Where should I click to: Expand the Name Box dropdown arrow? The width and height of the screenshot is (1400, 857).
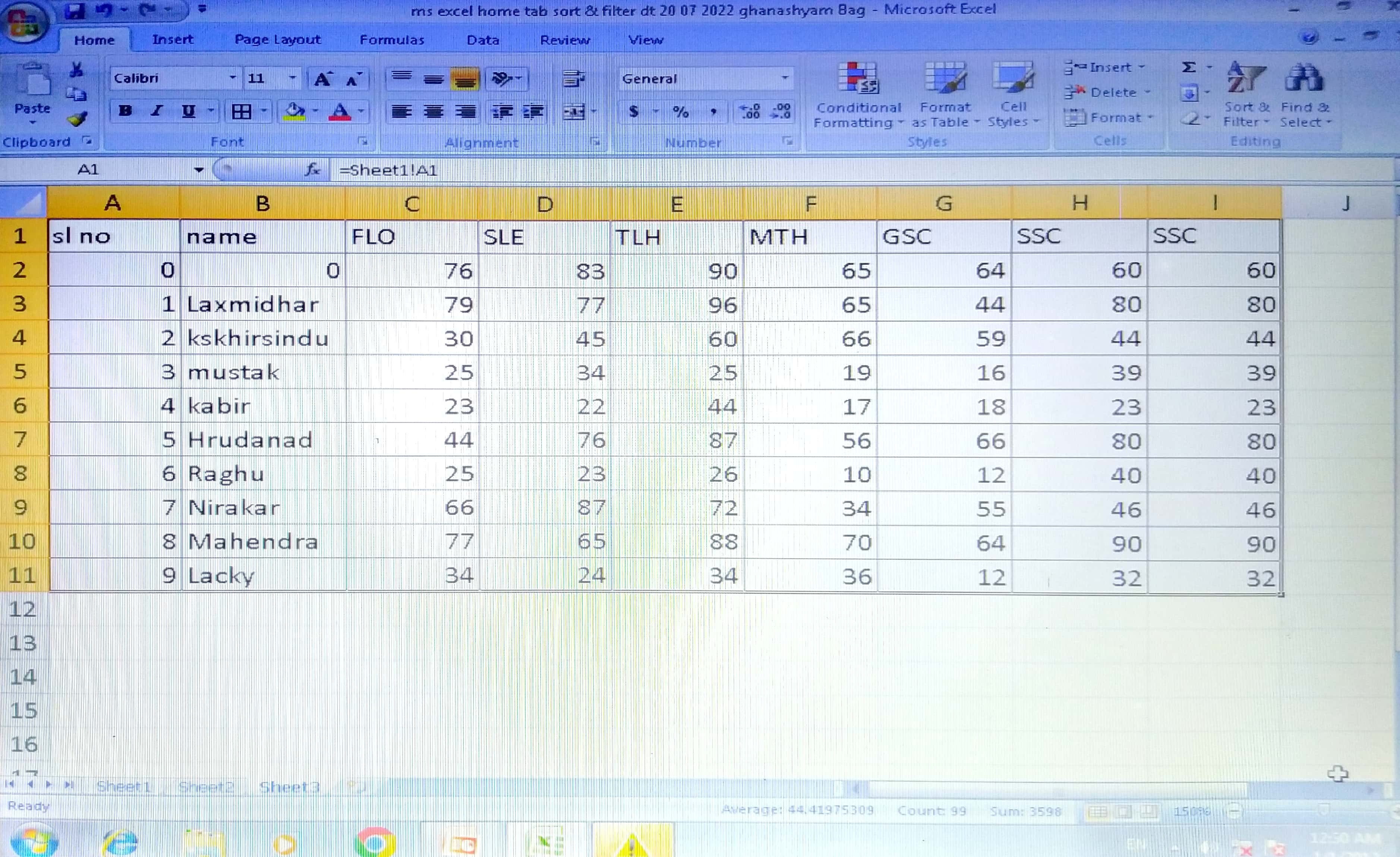coord(198,170)
